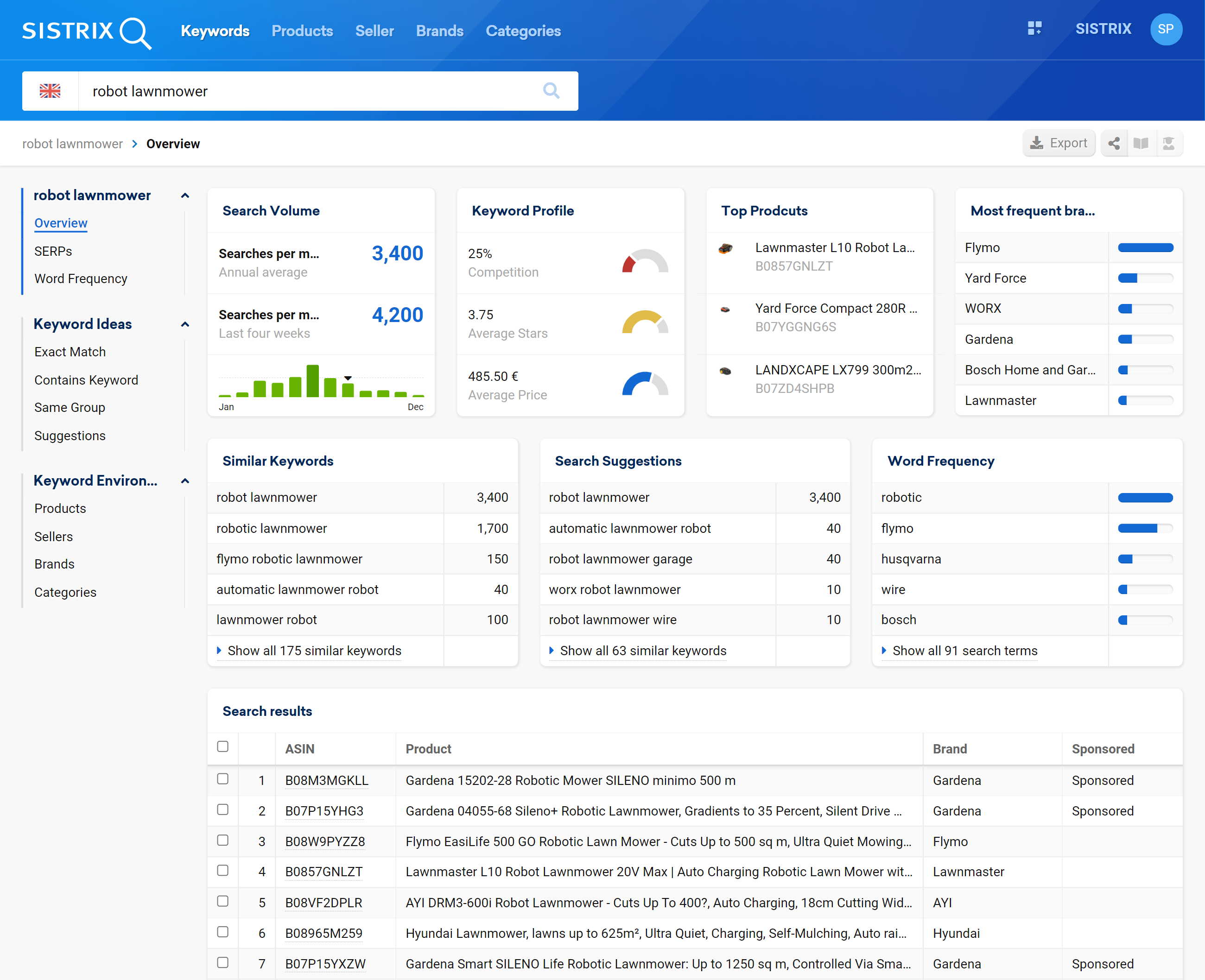Click the Yard Force Compact 280R thumbnail
This screenshot has width=1205, height=980.
726,310
